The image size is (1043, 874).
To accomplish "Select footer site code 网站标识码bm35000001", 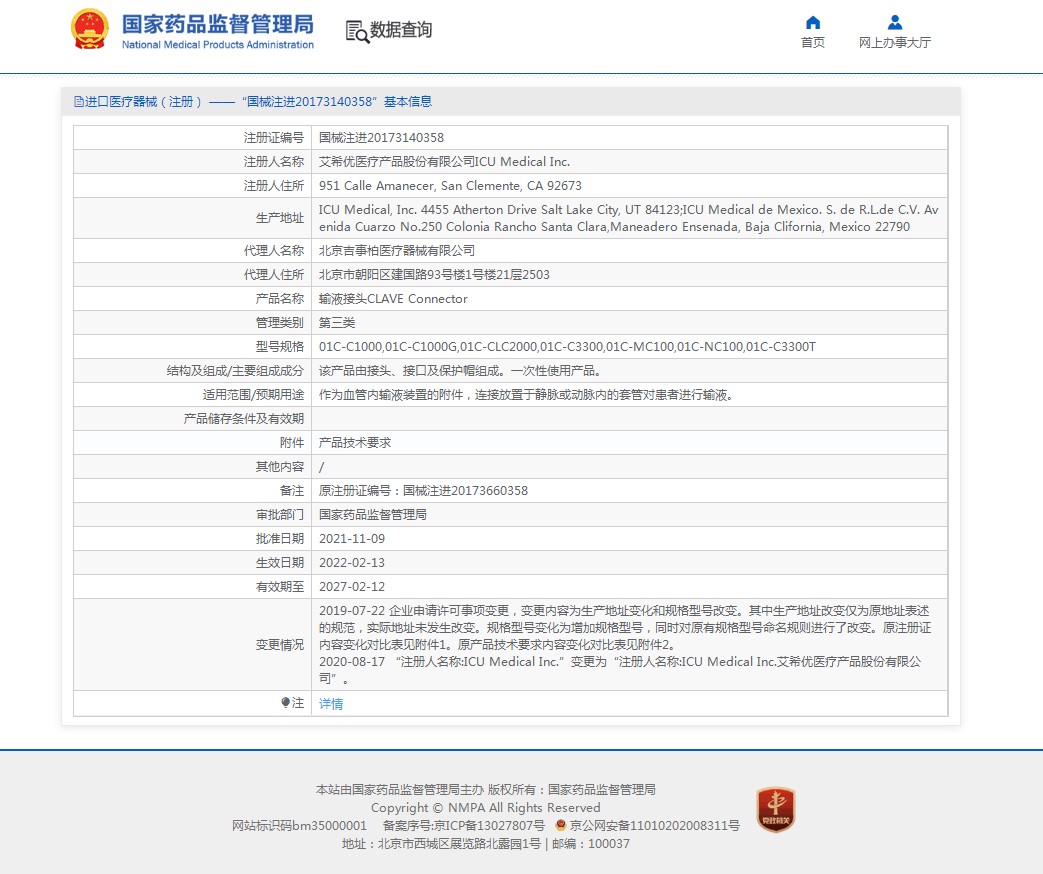I will pos(299,825).
